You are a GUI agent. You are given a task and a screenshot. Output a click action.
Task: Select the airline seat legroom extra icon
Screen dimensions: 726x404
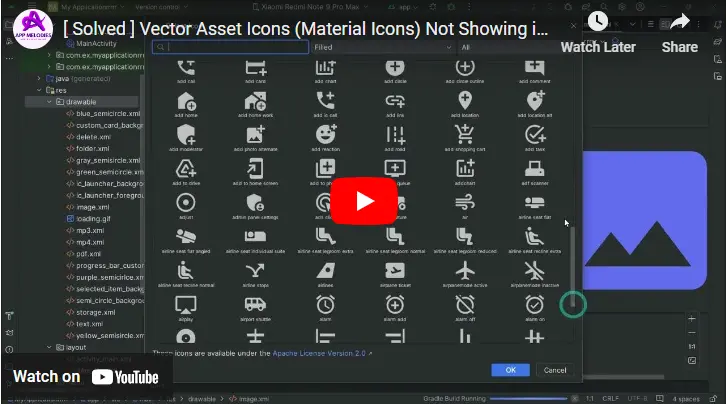pos(325,236)
